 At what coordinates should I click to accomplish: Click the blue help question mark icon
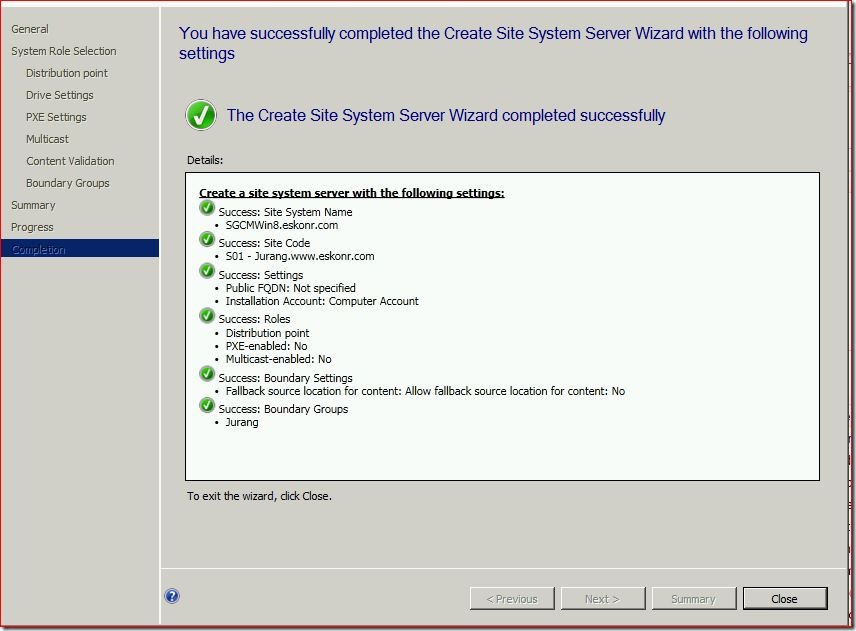point(172,596)
